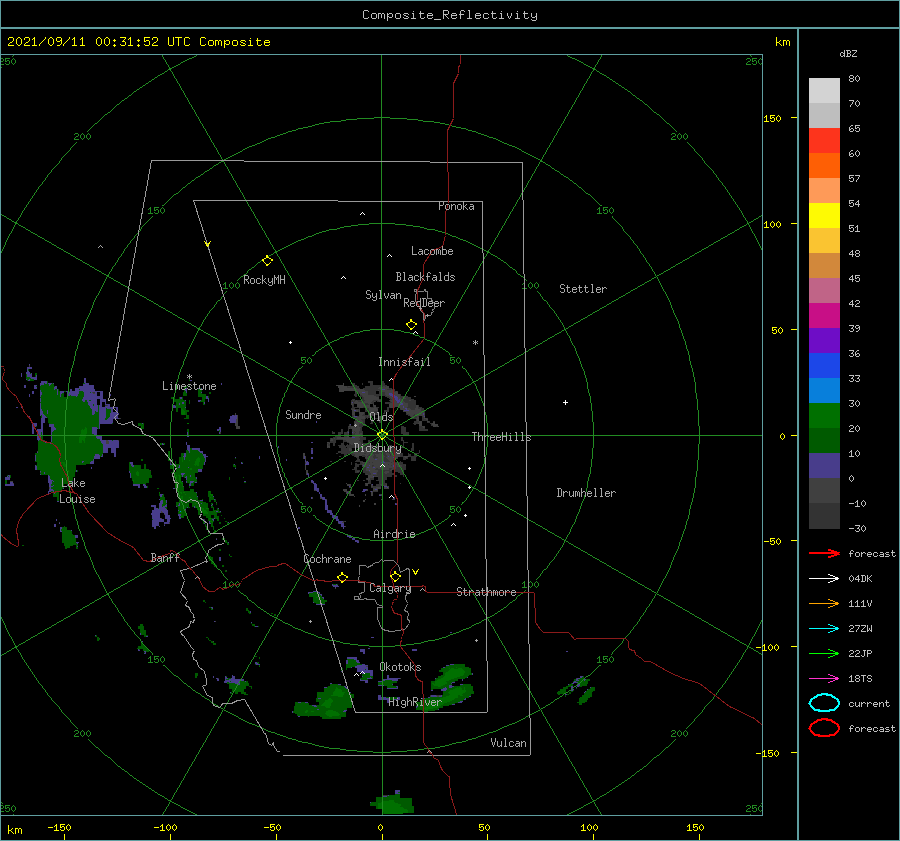Click the Stettler label

click(583, 289)
